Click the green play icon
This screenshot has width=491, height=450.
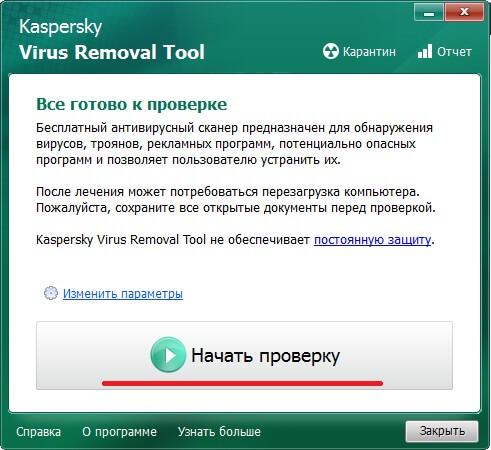tap(168, 355)
